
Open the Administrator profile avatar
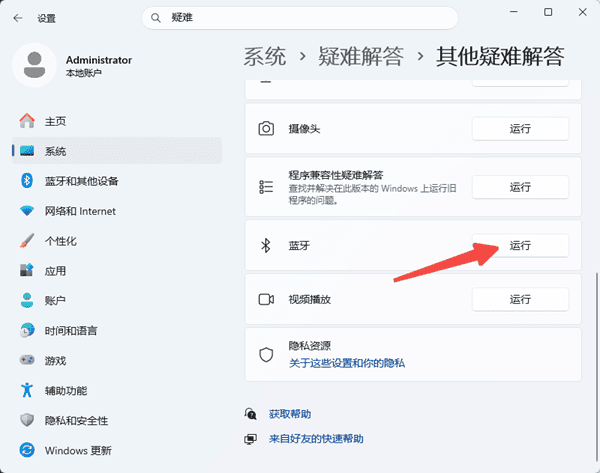tap(34, 65)
